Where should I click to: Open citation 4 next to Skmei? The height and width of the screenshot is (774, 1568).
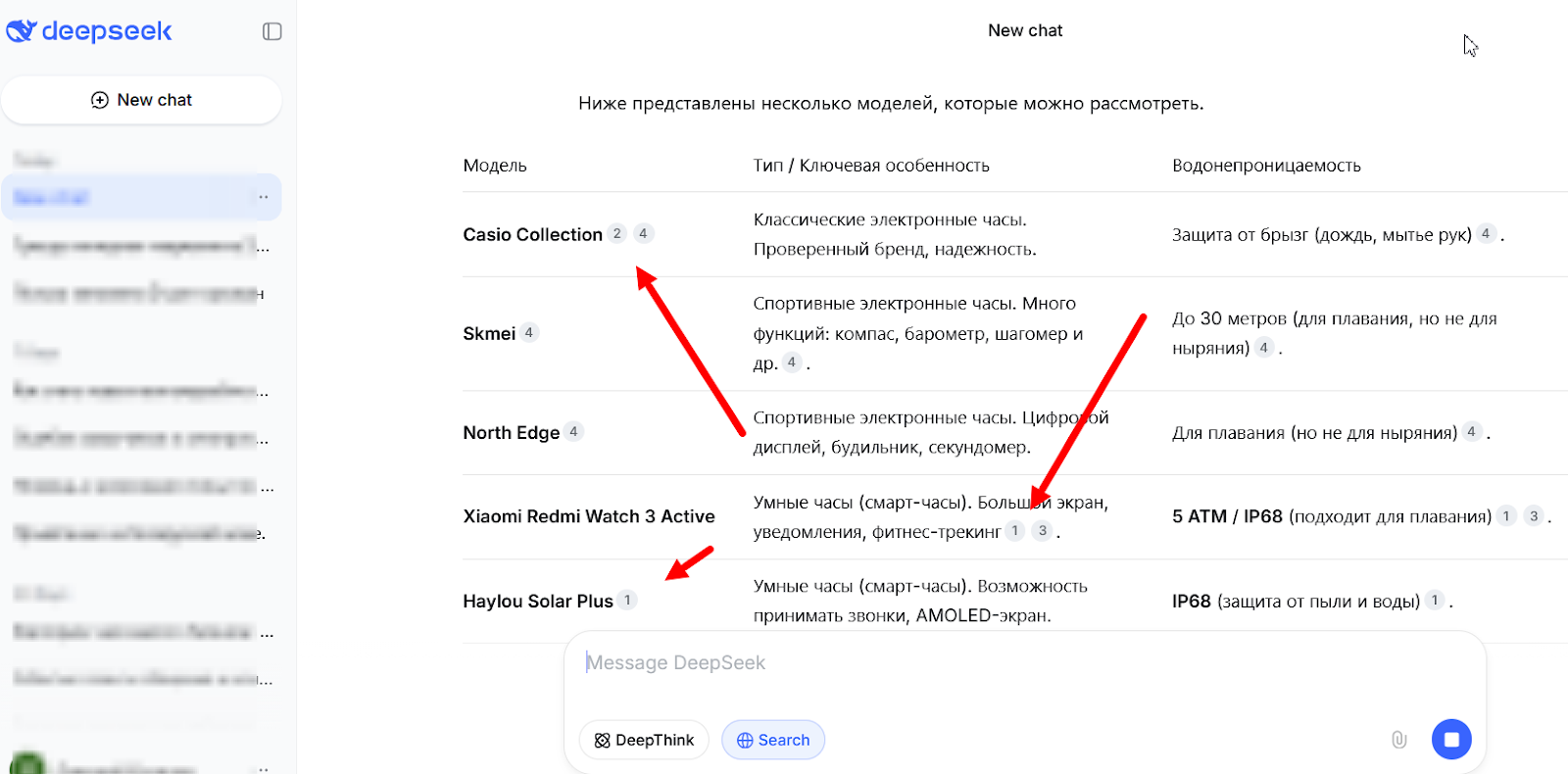(x=528, y=332)
